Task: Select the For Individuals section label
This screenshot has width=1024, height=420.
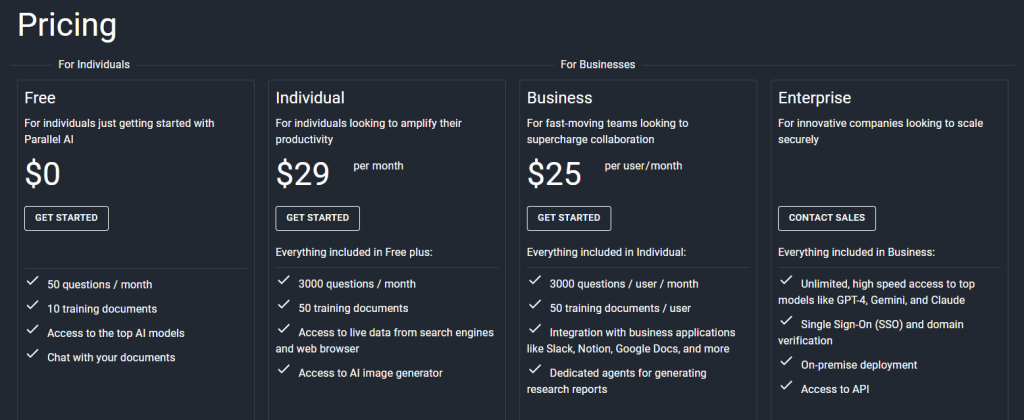Action: [94, 65]
